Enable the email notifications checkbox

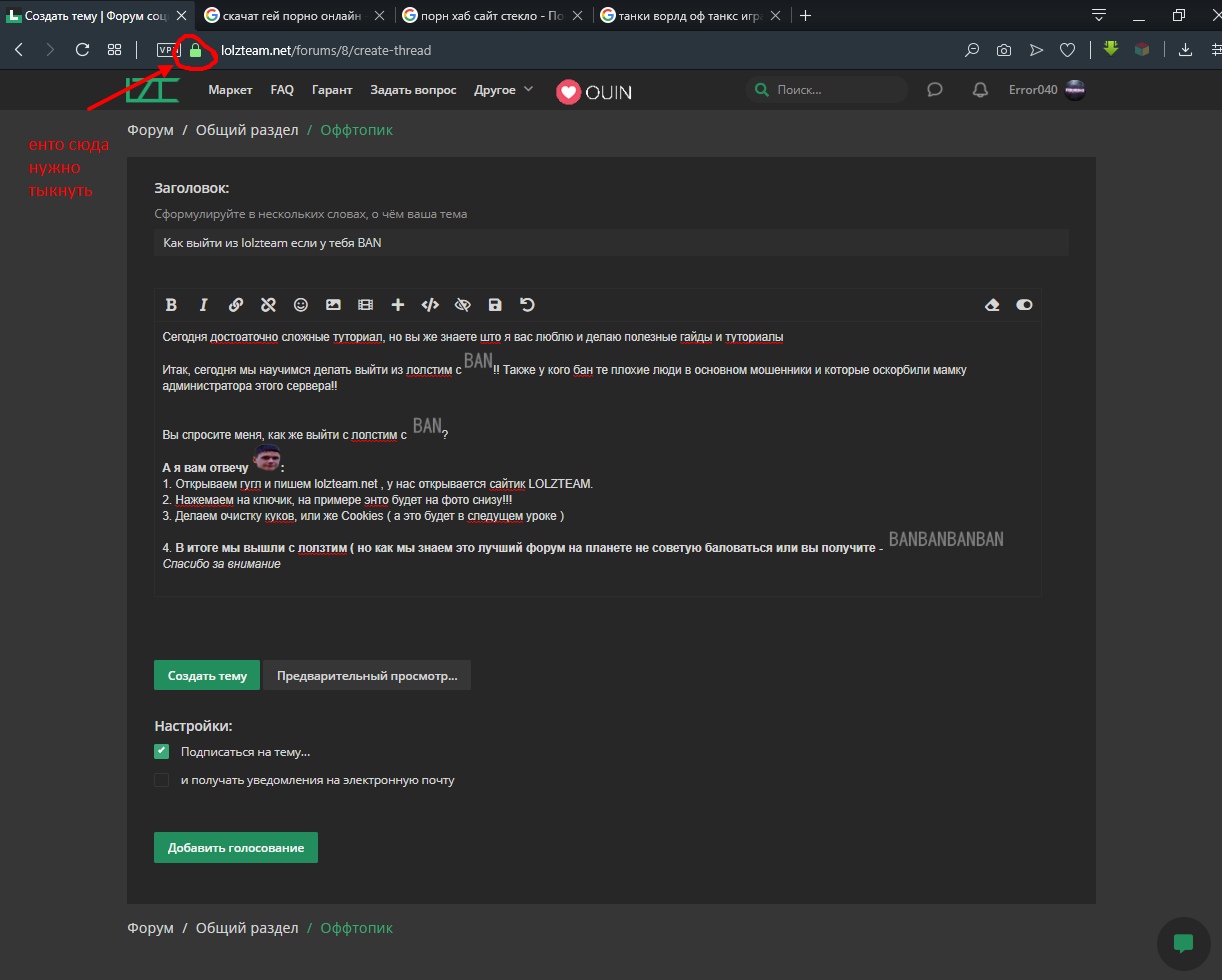coord(162,780)
